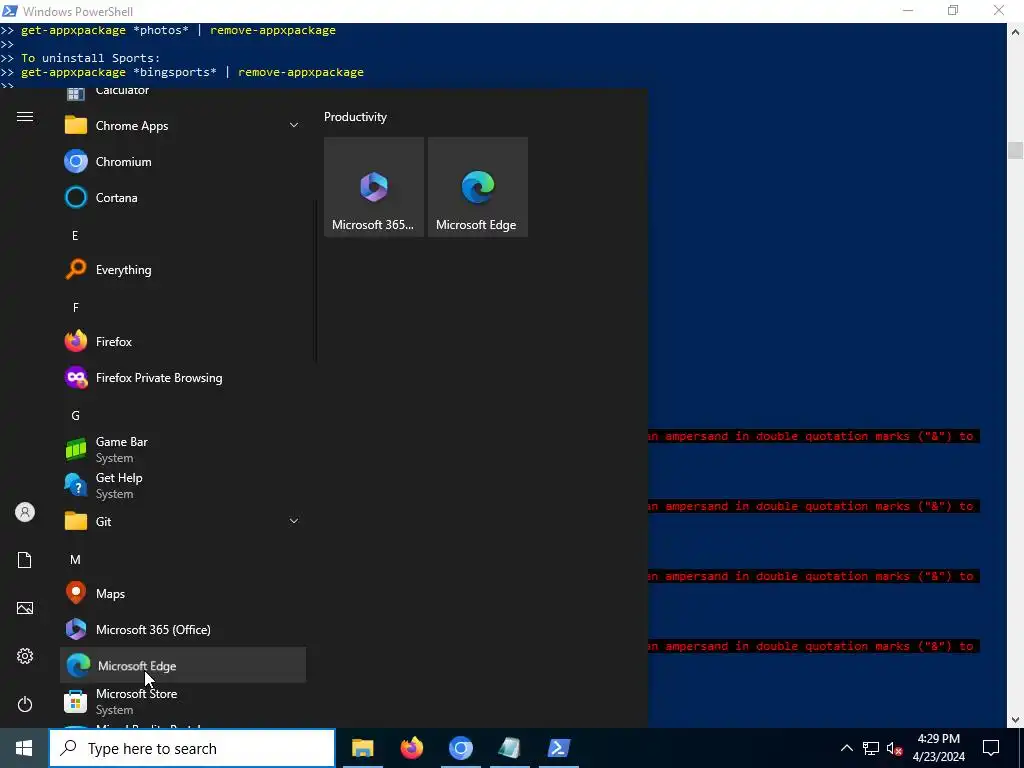Open the Everything search app

tap(183, 270)
